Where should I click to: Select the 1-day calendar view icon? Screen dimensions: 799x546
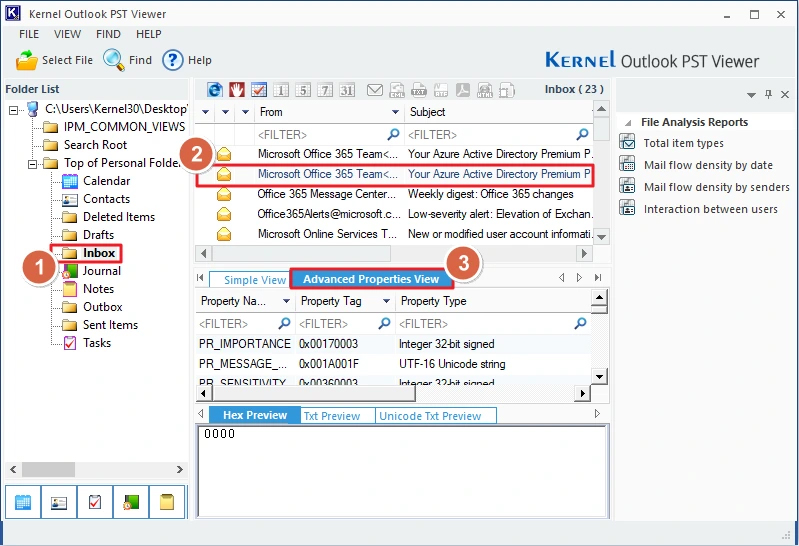(x=281, y=90)
